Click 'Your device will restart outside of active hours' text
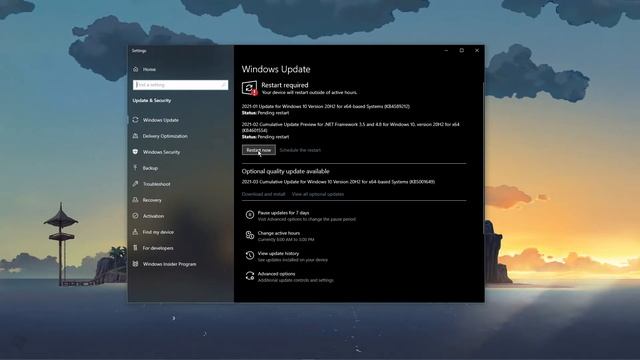This screenshot has width=640, height=360. [x=309, y=93]
